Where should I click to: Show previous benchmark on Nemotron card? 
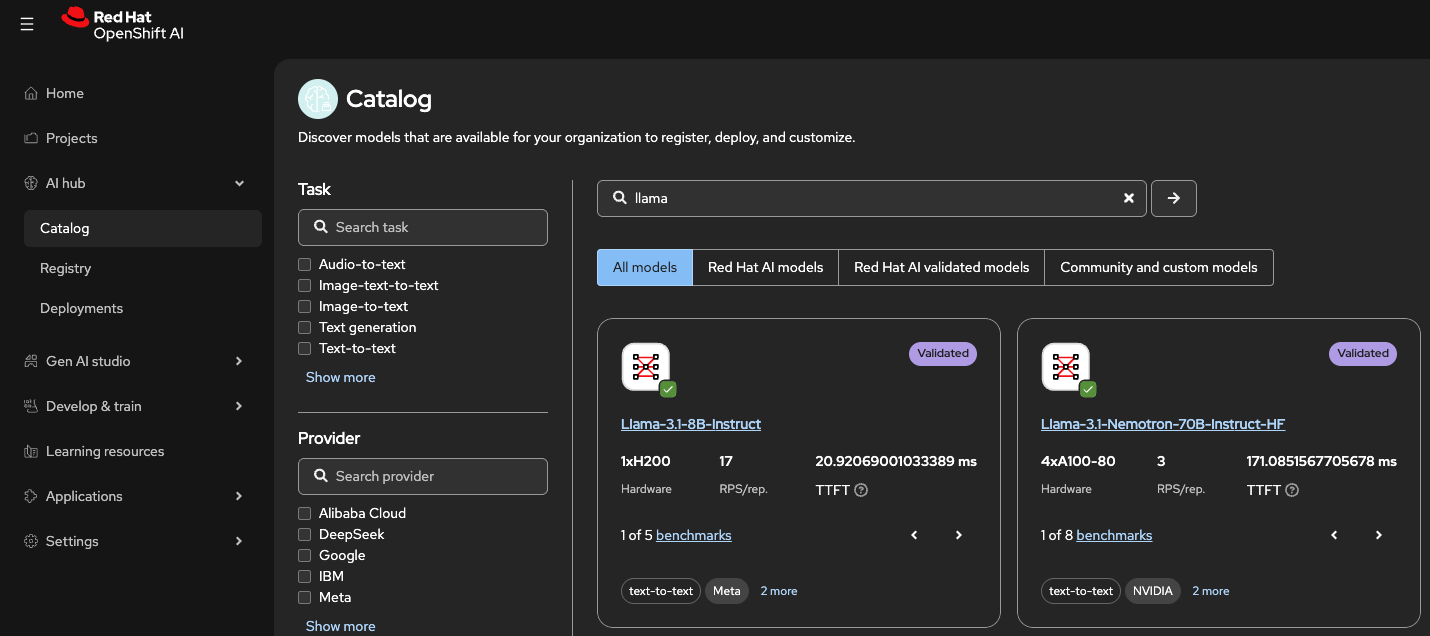pos(1334,535)
